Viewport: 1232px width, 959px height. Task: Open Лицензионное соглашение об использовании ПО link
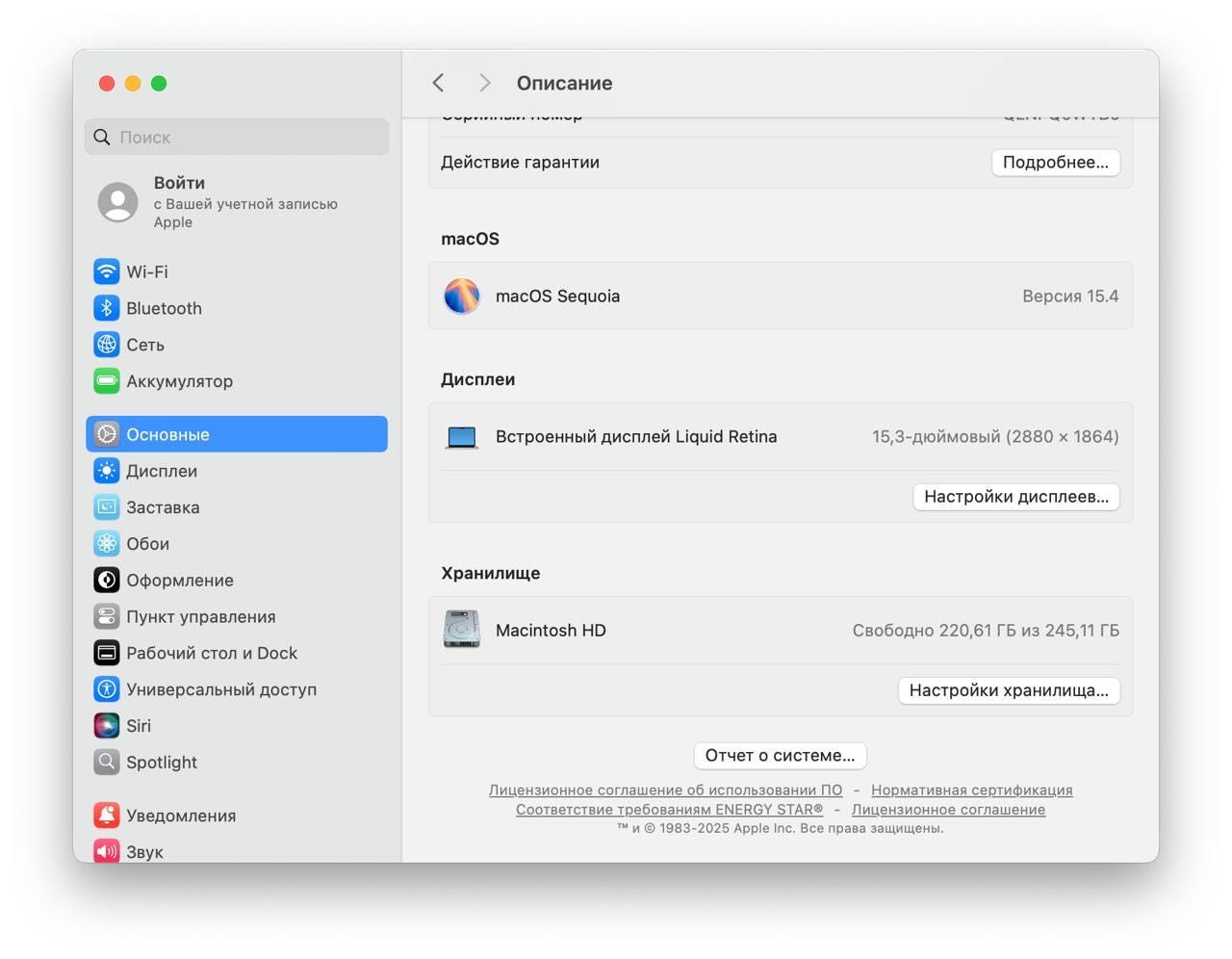(x=665, y=790)
